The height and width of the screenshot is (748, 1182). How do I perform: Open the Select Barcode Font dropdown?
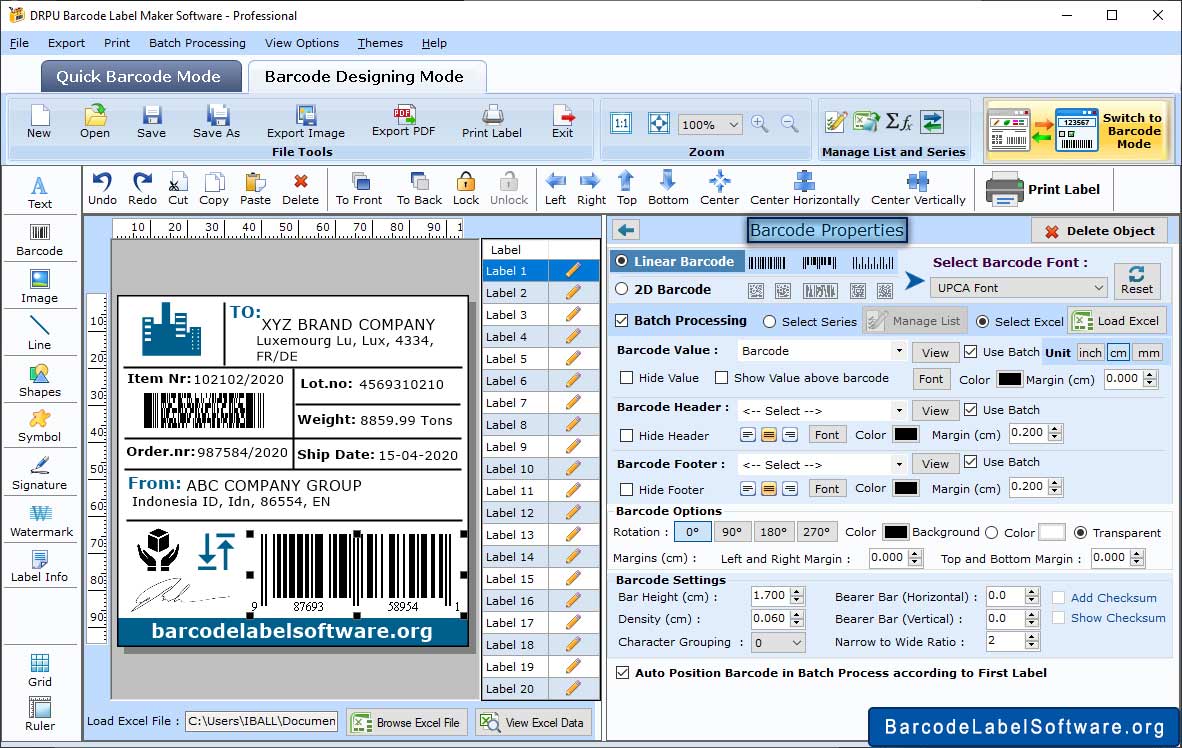tap(1018, 288)
